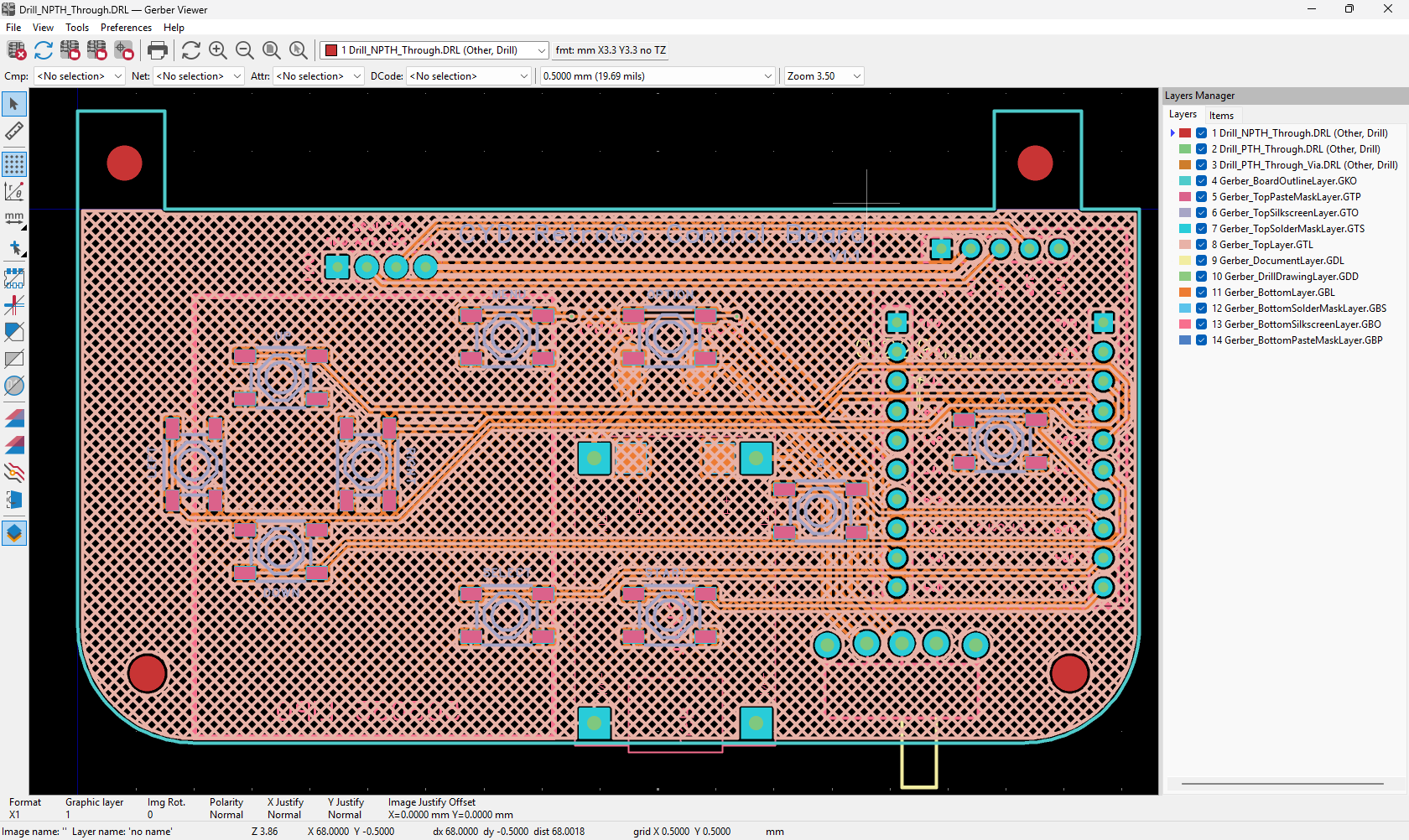Open the Tools menu
Screen dimensions: 1409x840
click(x=77, y=28)
